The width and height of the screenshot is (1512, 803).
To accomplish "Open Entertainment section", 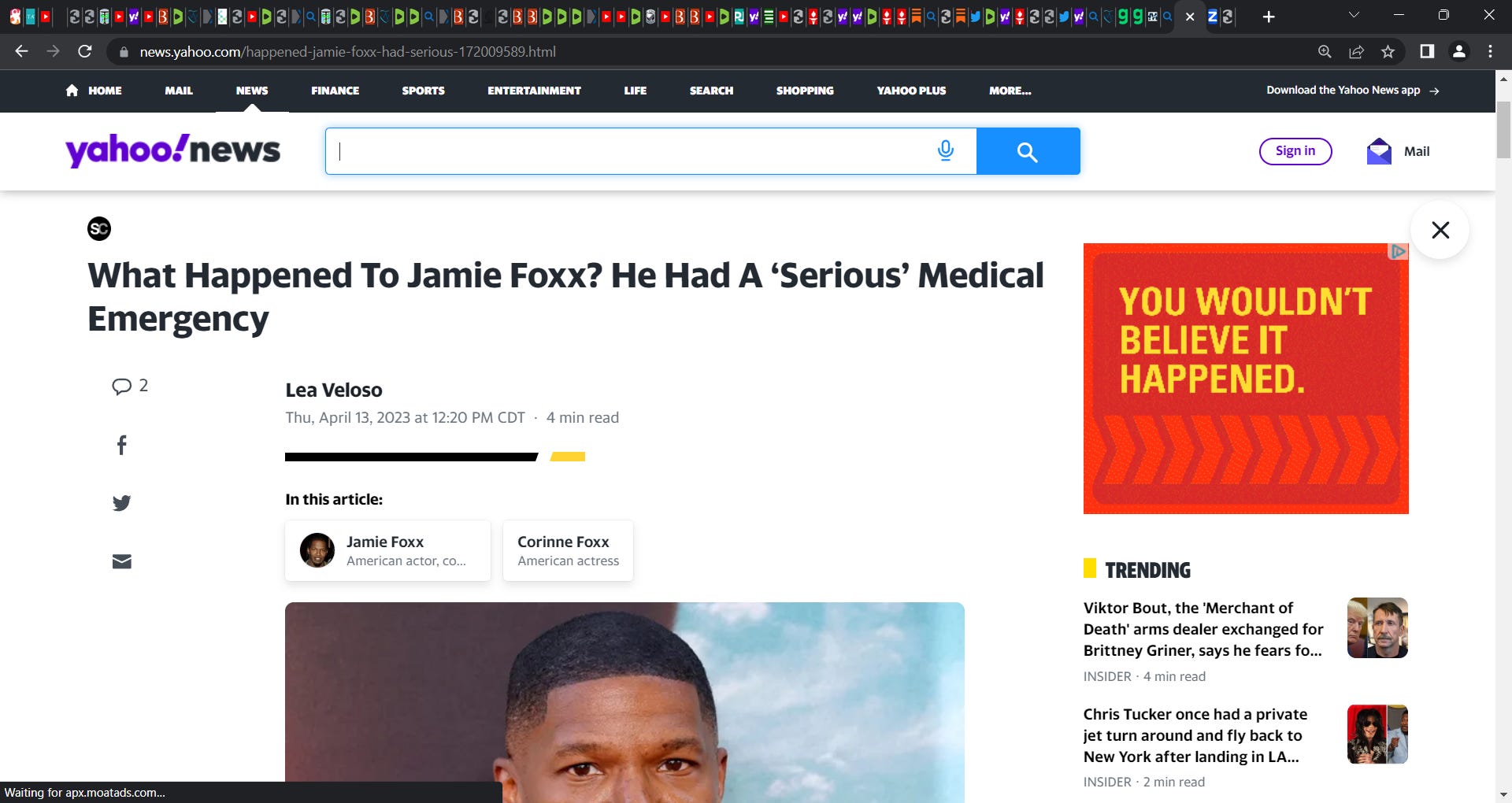I will pyautogui.click(x=534, y=91).
